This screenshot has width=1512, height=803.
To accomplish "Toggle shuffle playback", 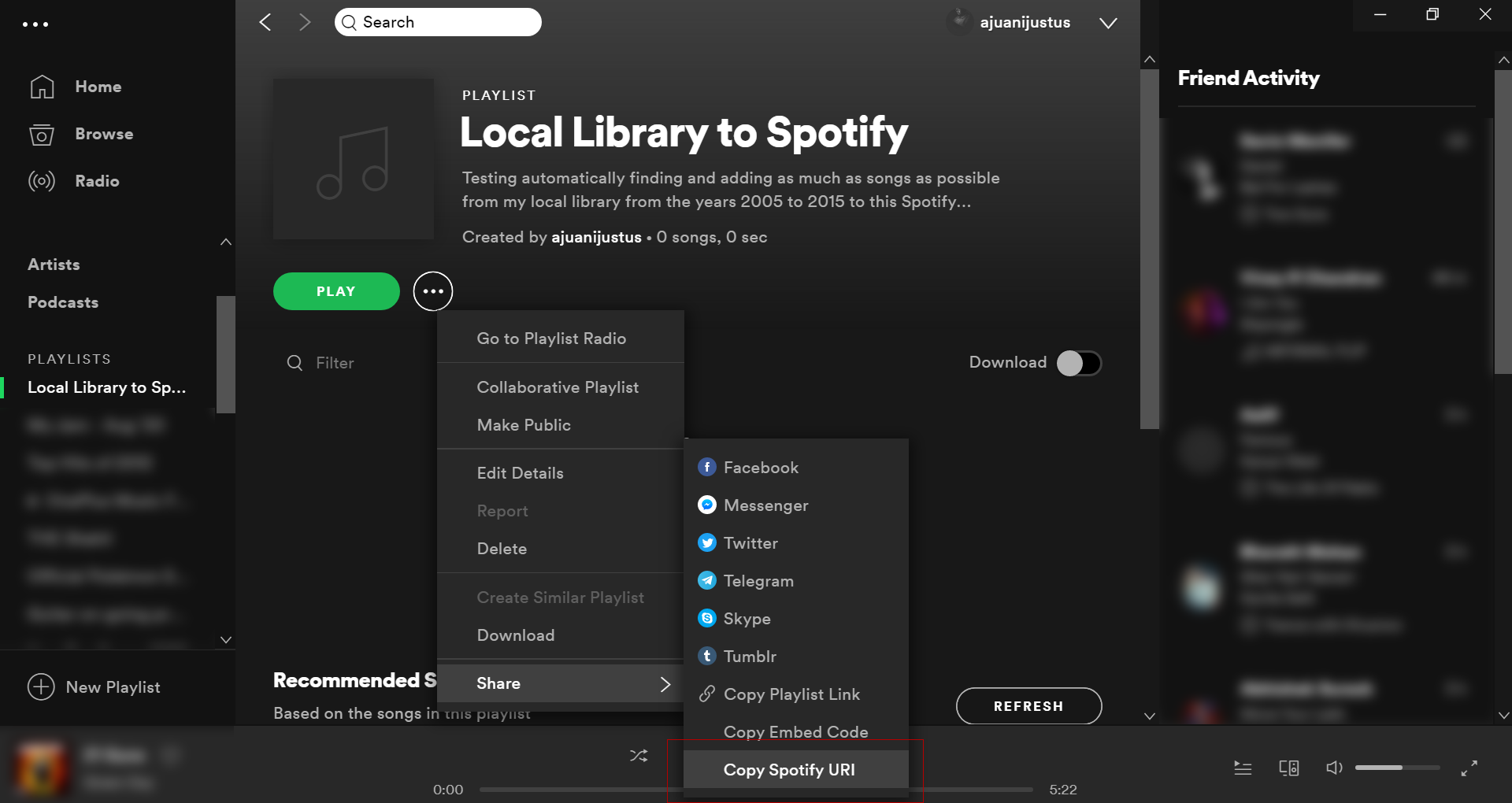I will (639, 756).
